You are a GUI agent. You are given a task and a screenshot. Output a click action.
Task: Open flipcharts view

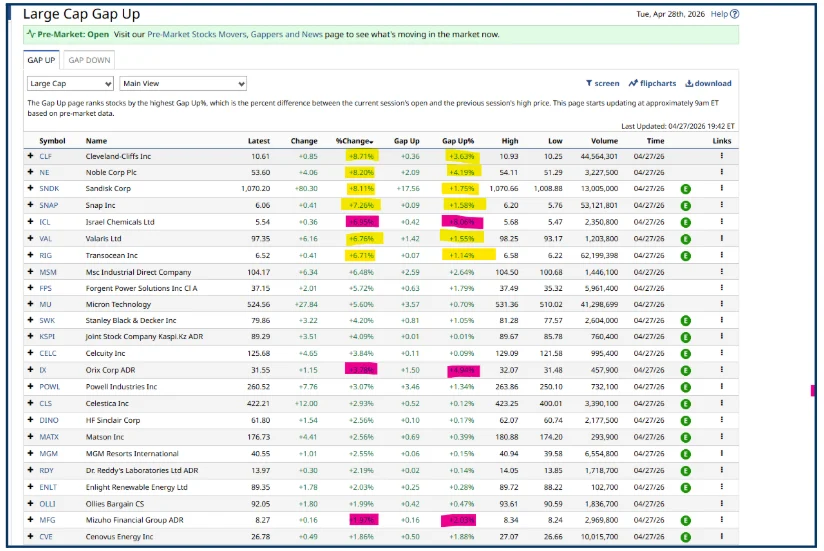pos(652,83)
